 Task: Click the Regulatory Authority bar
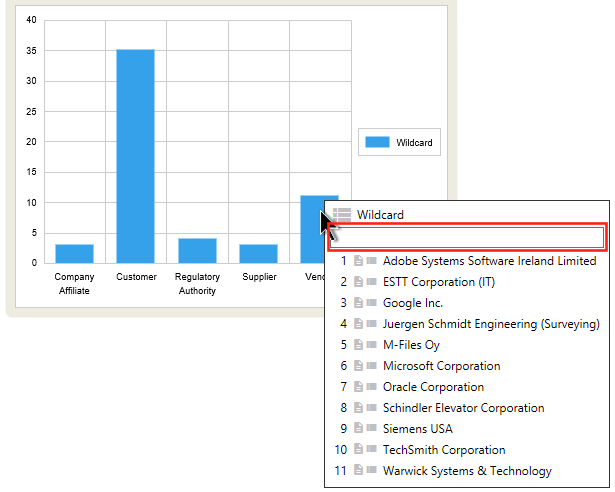197,250
